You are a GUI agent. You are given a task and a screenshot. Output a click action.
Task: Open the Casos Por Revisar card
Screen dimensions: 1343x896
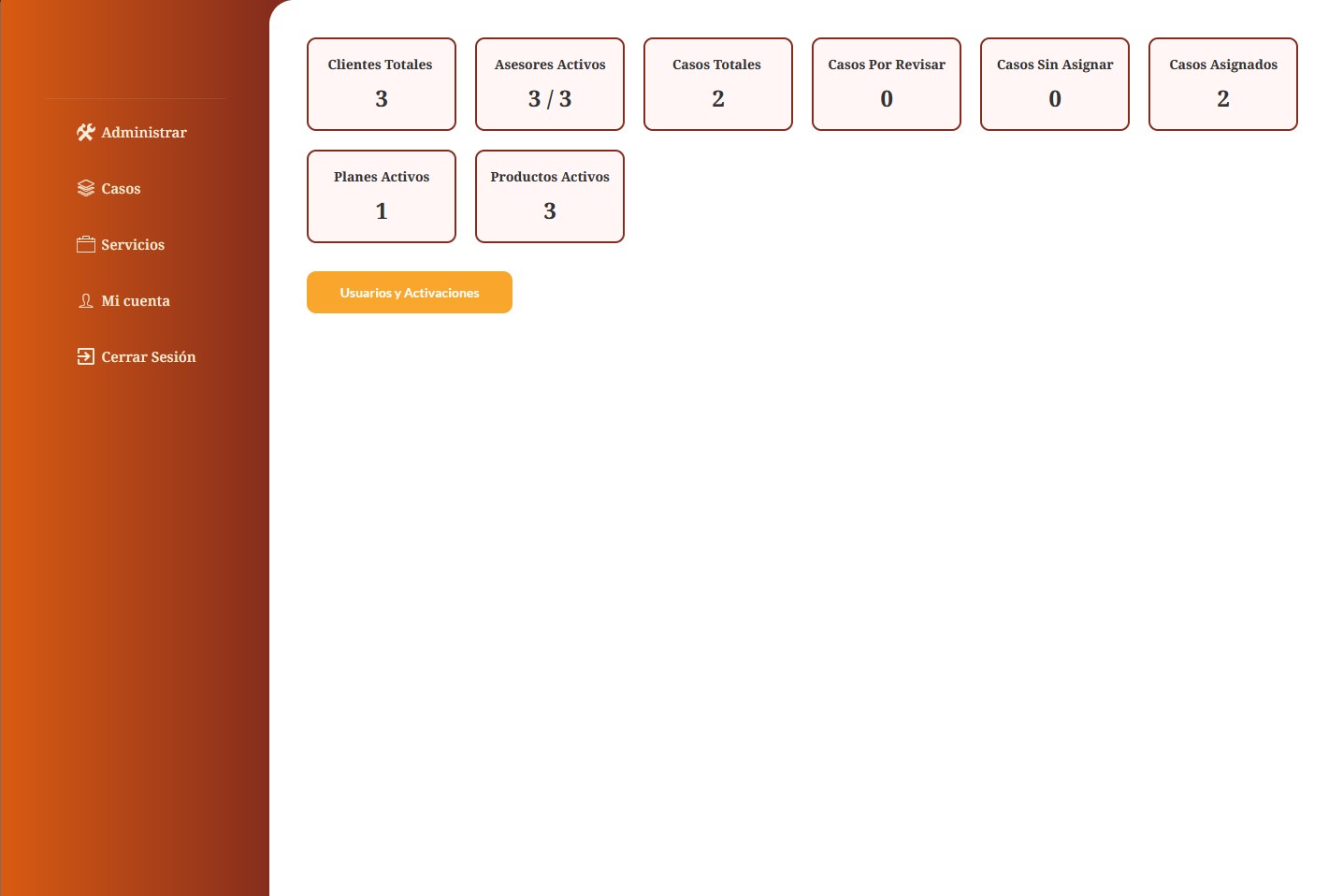[x=887, y=84]
